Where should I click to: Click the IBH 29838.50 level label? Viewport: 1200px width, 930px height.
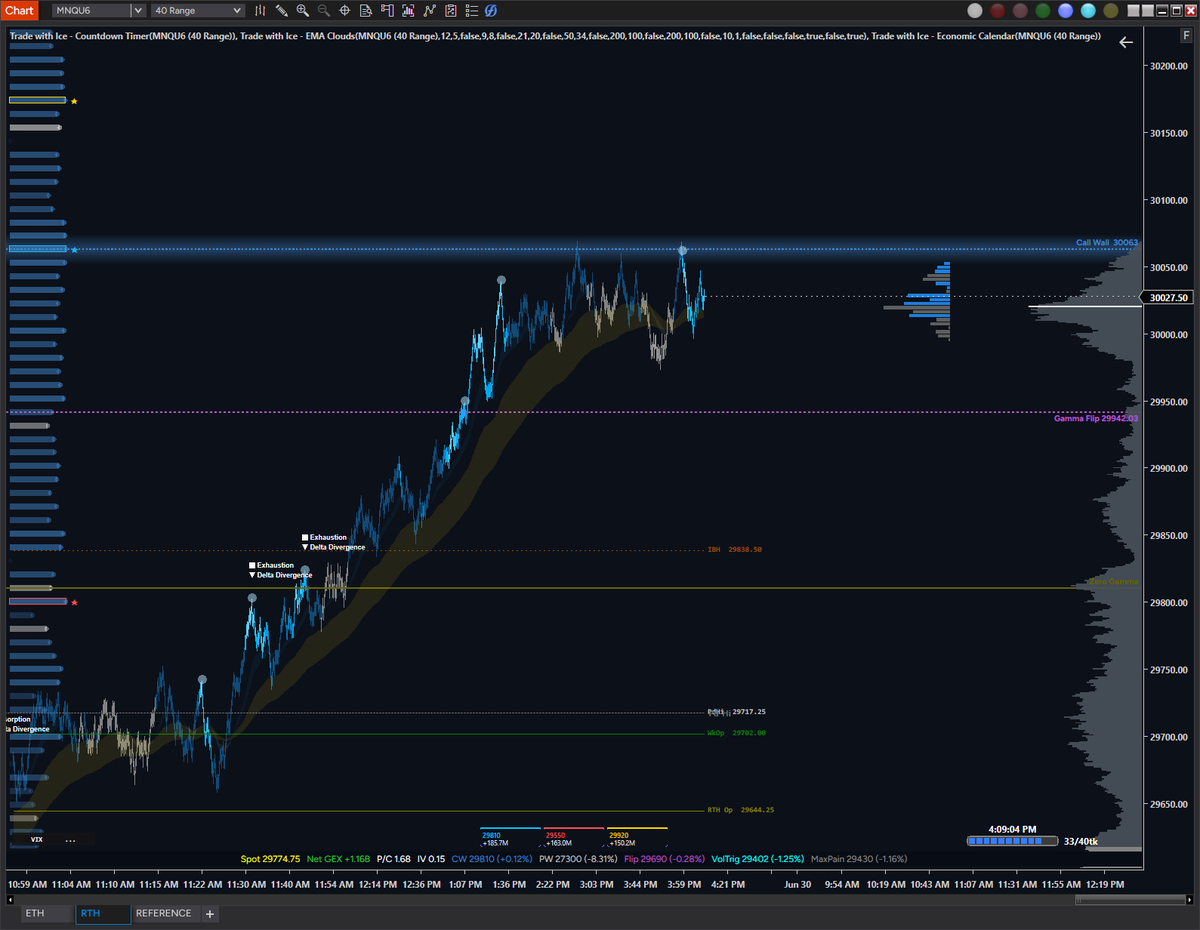click(735, 549)
